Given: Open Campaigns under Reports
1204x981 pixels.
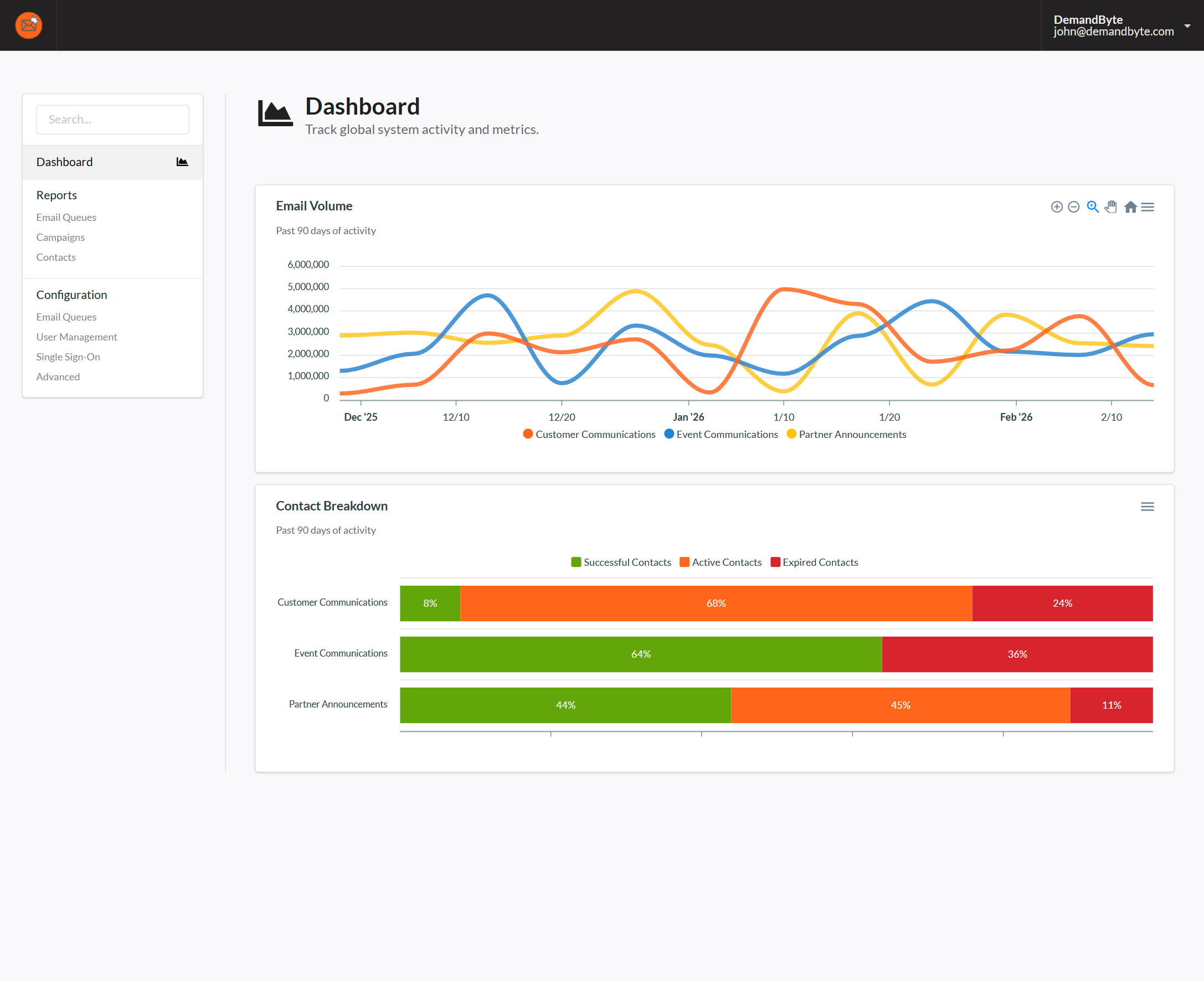Looking at the screenshot, I should 60,237.
